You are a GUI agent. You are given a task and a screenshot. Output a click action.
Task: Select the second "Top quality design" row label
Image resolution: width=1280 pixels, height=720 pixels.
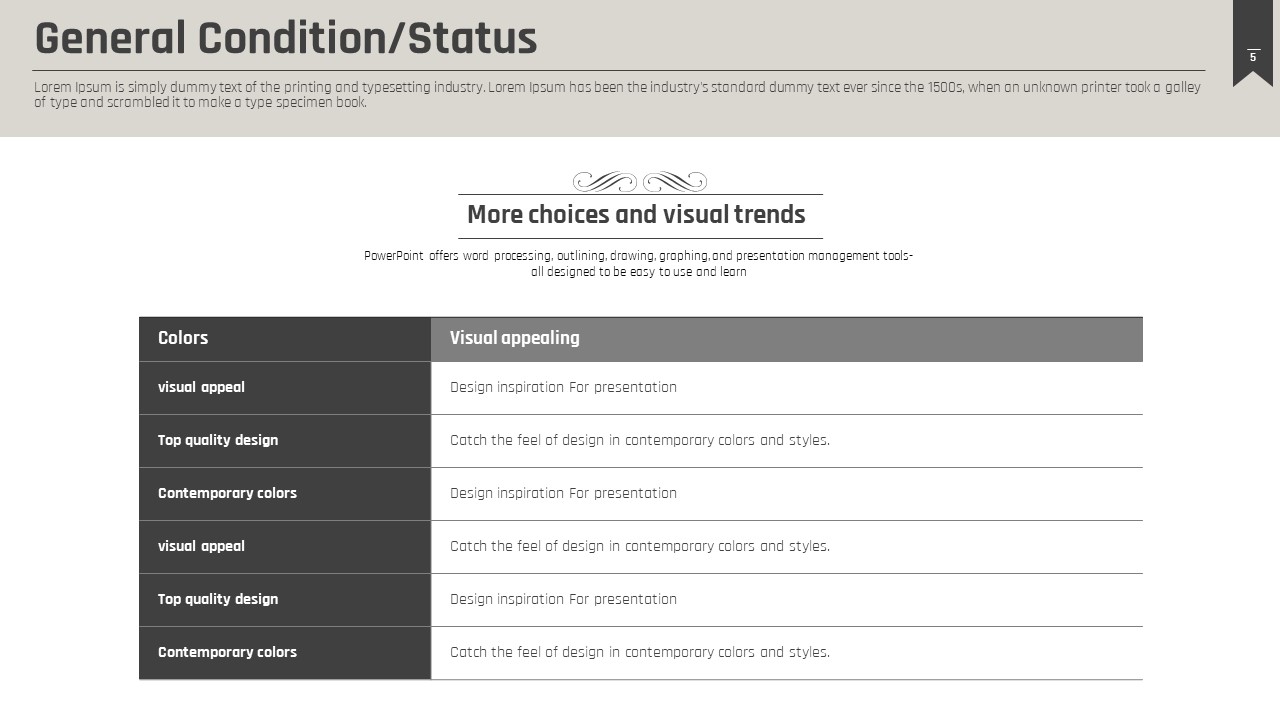click(218, 599)
